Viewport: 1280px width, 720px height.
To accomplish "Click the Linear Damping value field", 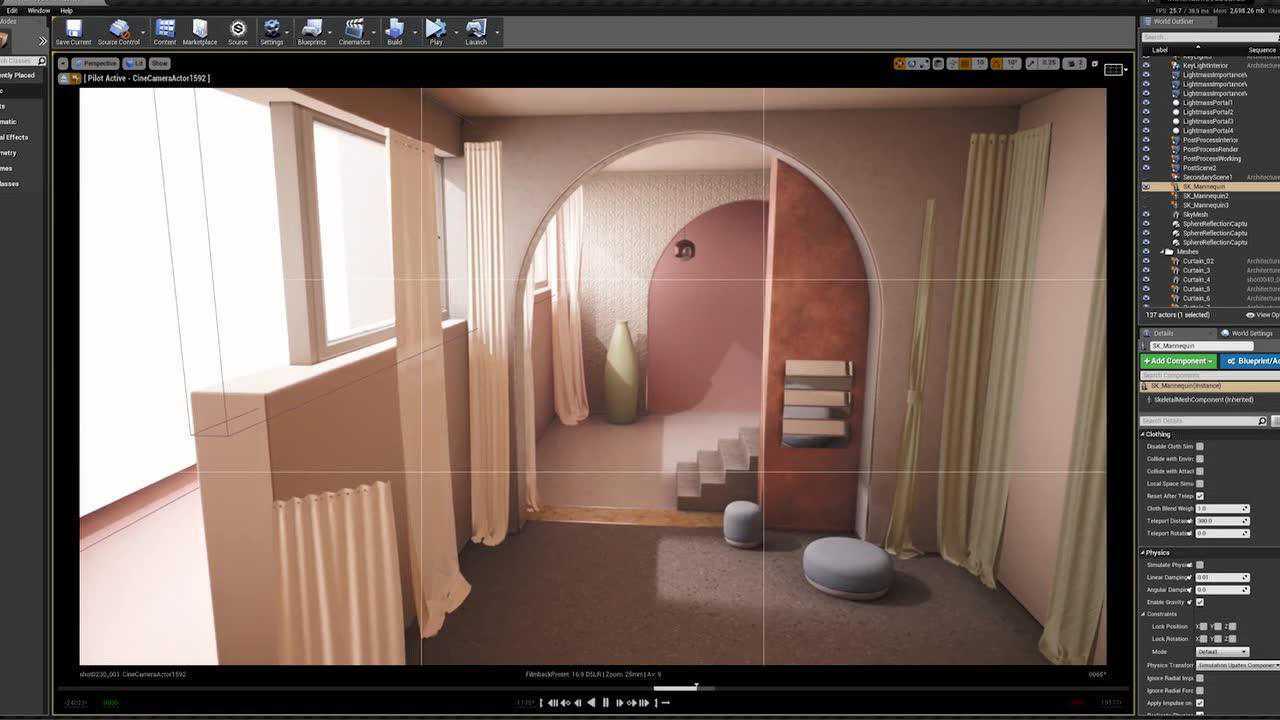I will pyautogui.click(x=1222, y=577).
